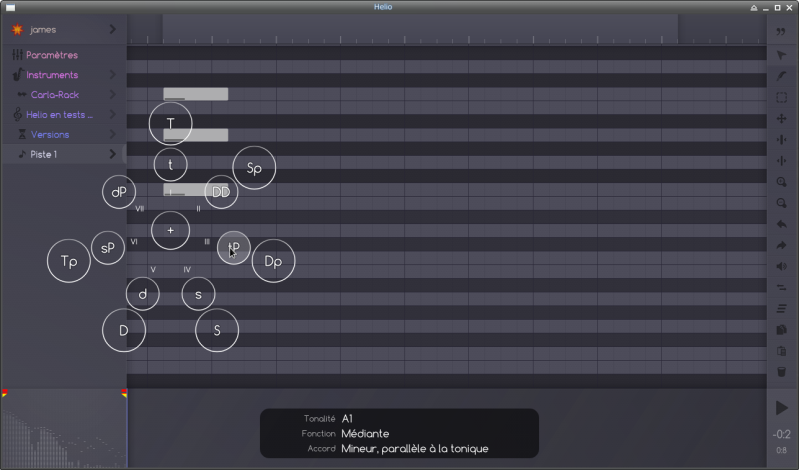Redo the last undone action
Viewport: 799px width, 470px height.
click(x=781, y=246)
